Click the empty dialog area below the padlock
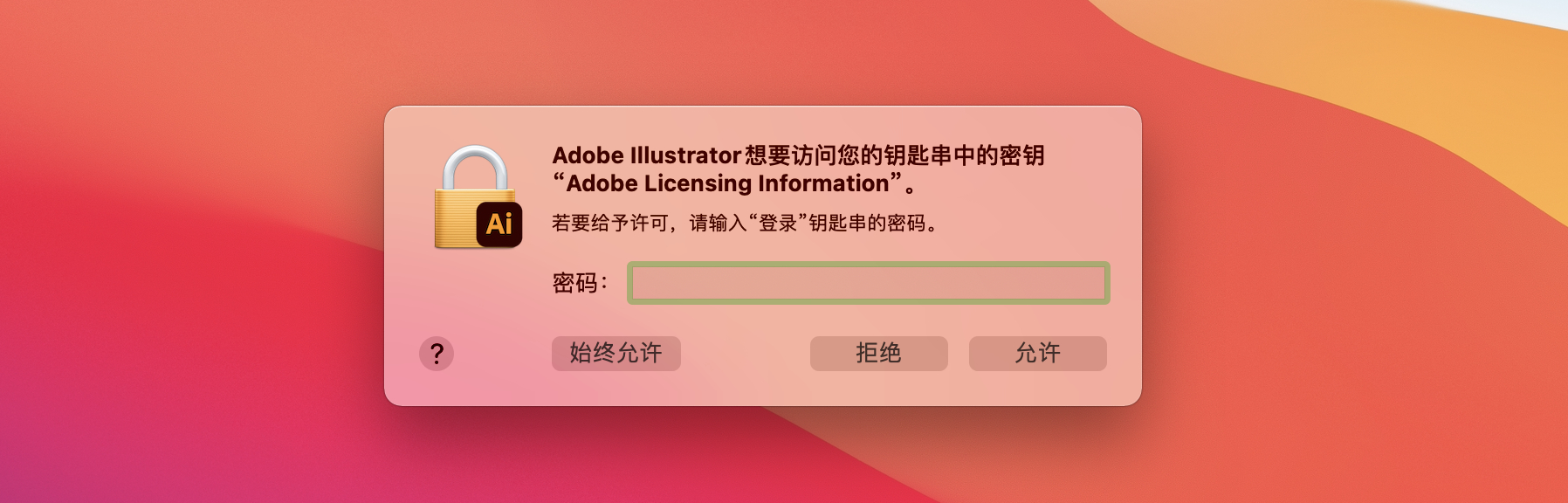 point(476,297)
